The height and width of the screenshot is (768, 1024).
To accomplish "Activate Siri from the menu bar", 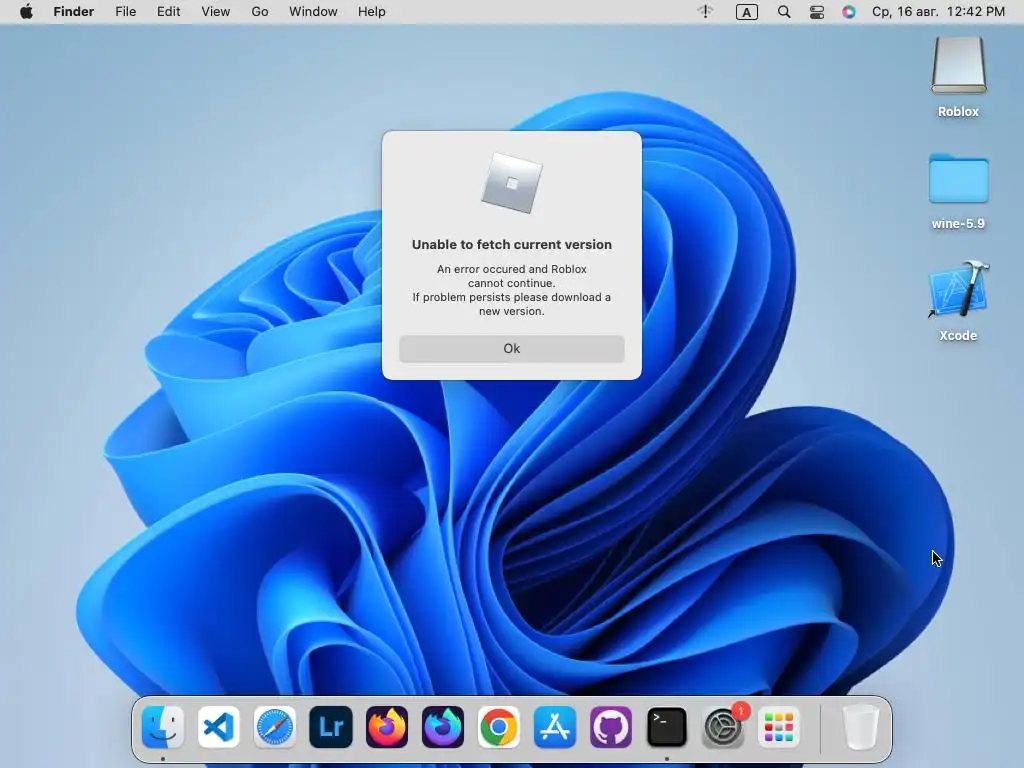I will (848, 12).
